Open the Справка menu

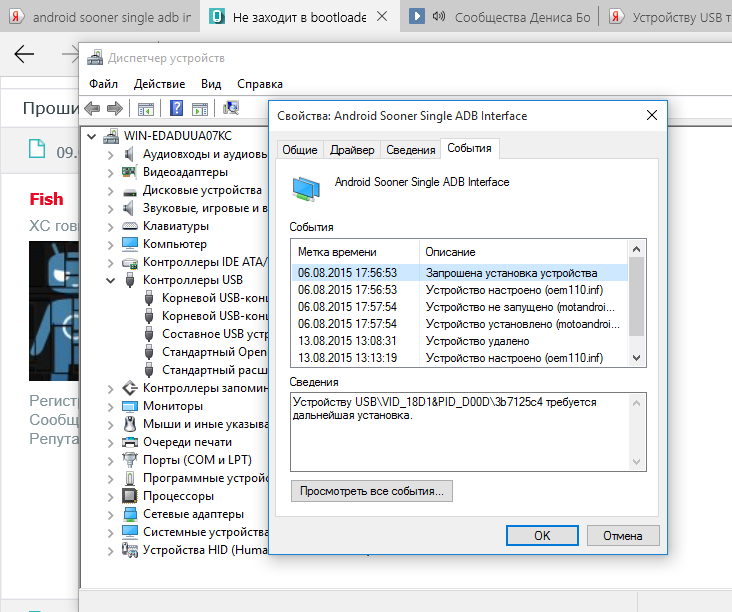pos(259,84)
